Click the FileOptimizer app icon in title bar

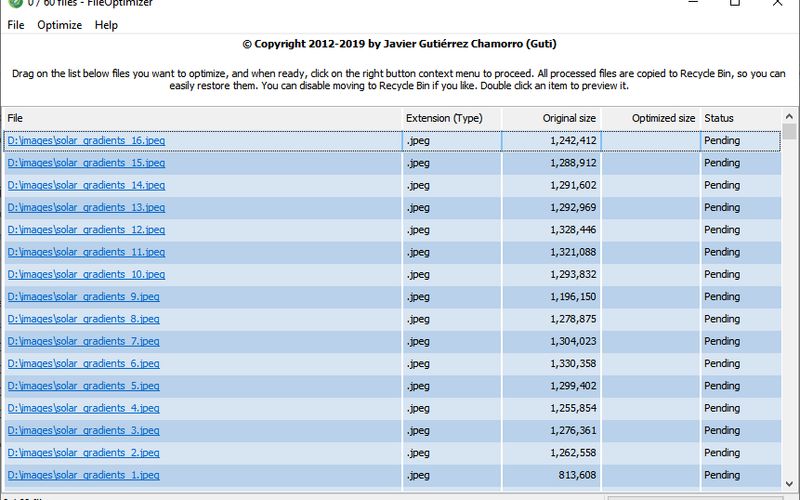point(16,3)
